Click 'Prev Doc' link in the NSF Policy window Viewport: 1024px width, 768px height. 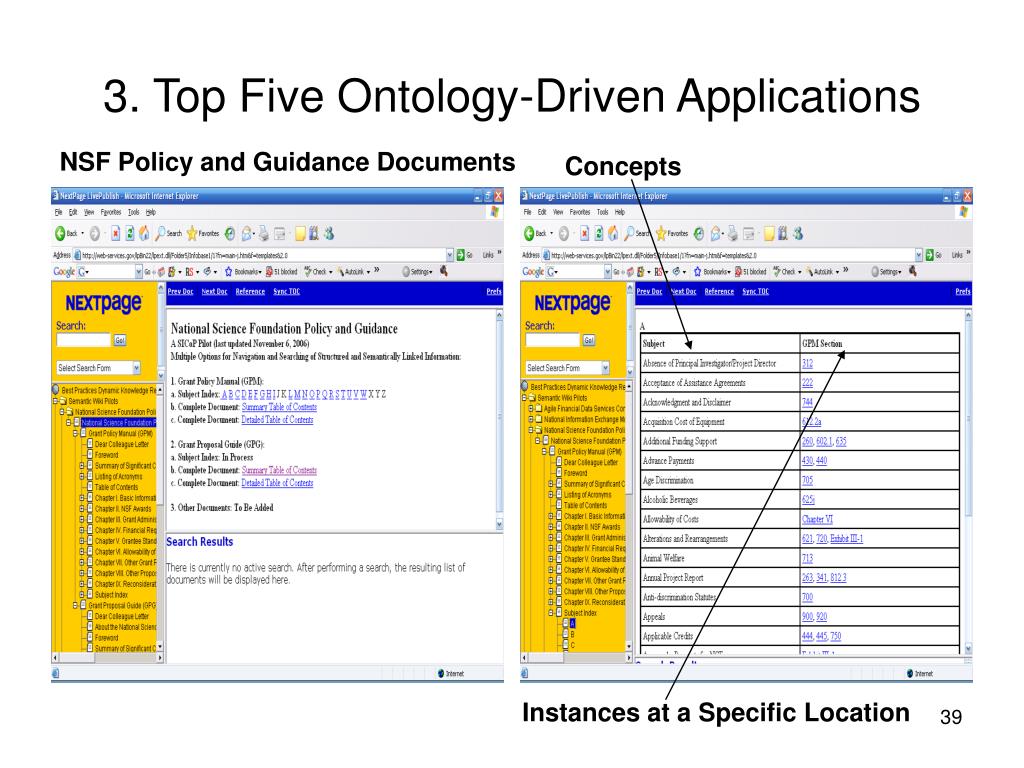(x=180, y=291)
